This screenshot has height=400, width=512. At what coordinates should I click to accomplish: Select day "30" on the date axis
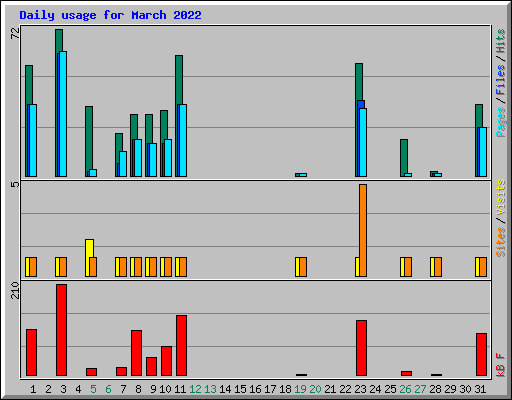pos(465,389)
